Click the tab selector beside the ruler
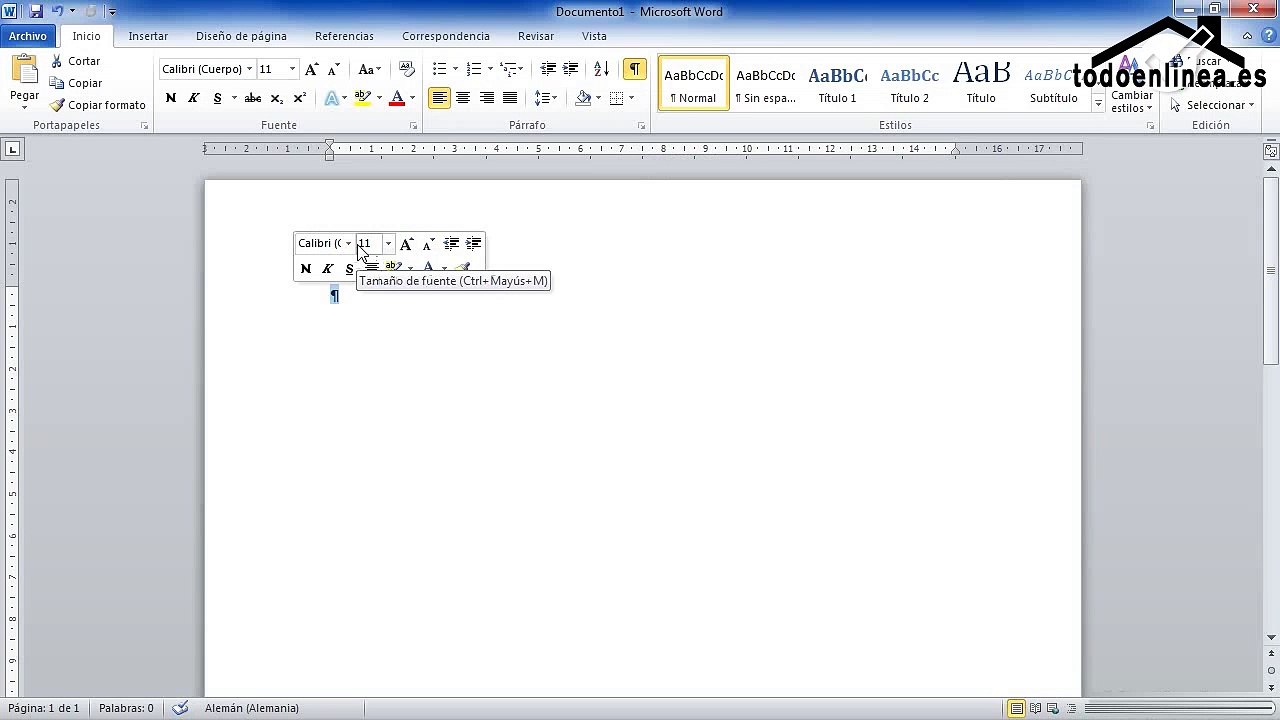The width and height of the screenshot is (1280, 720). (12, 149)
